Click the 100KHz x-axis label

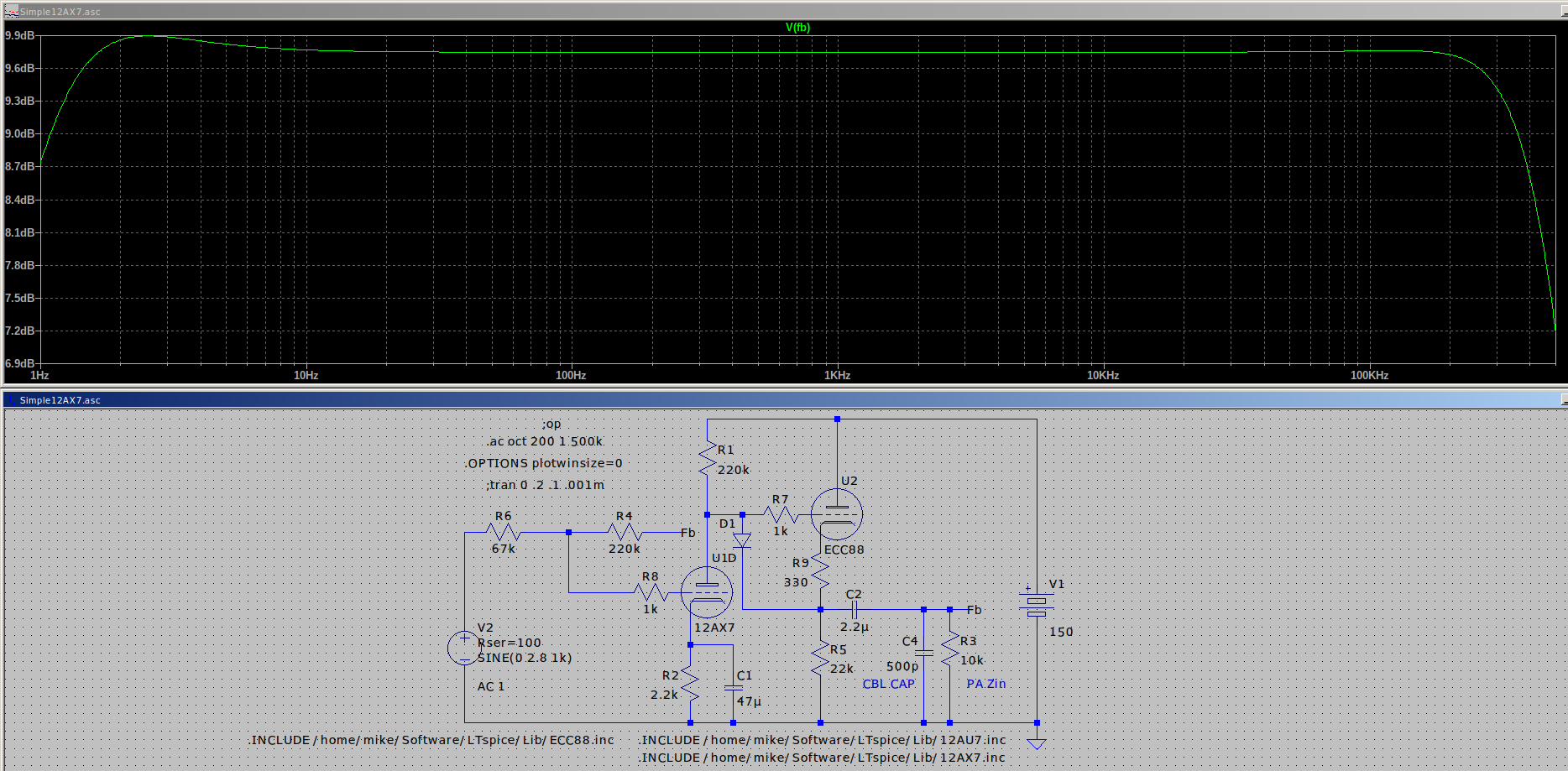(1369, 375)
